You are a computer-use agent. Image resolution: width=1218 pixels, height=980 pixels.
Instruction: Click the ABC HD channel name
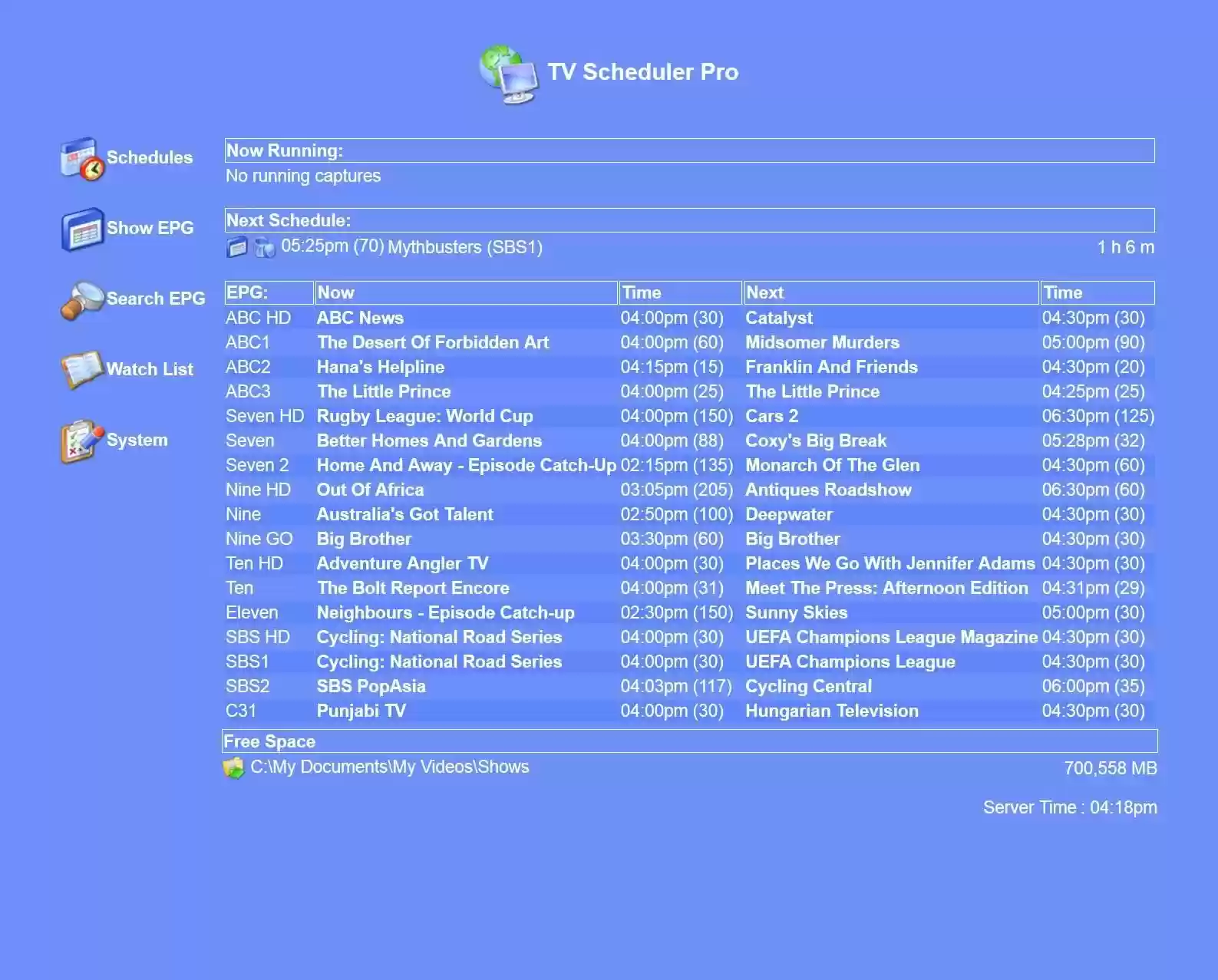tap(258, 318)
